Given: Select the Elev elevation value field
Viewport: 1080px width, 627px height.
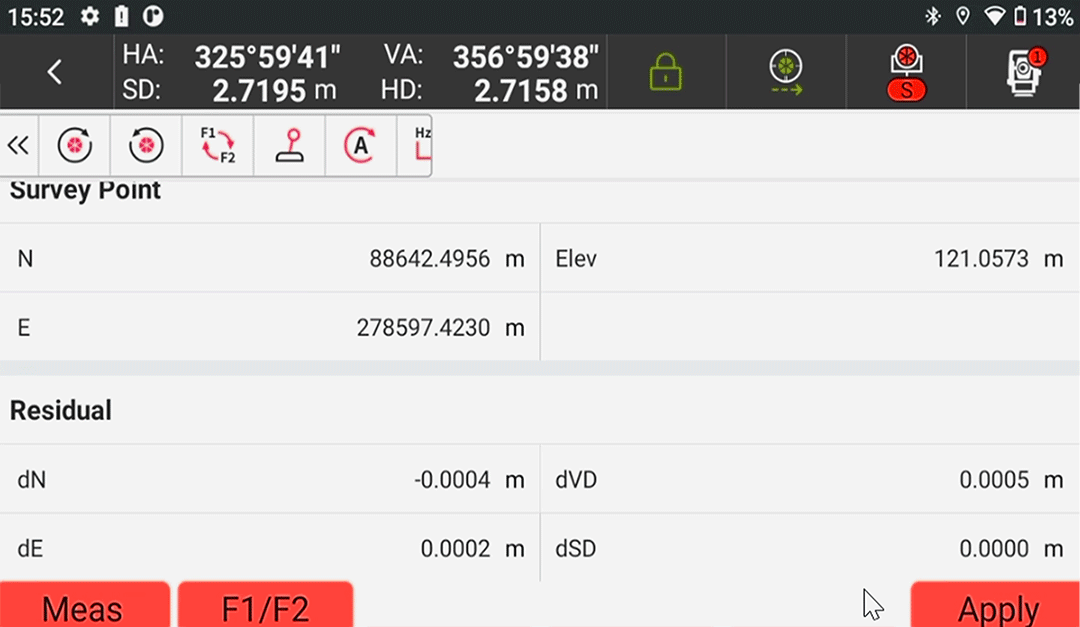Looking at the screenshot, I should [981, 259].
